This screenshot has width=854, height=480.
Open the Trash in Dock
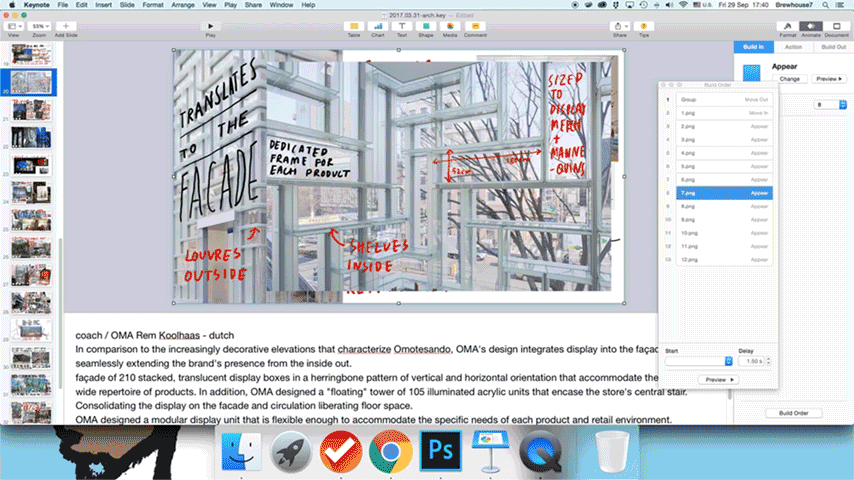tap(612, 451)
